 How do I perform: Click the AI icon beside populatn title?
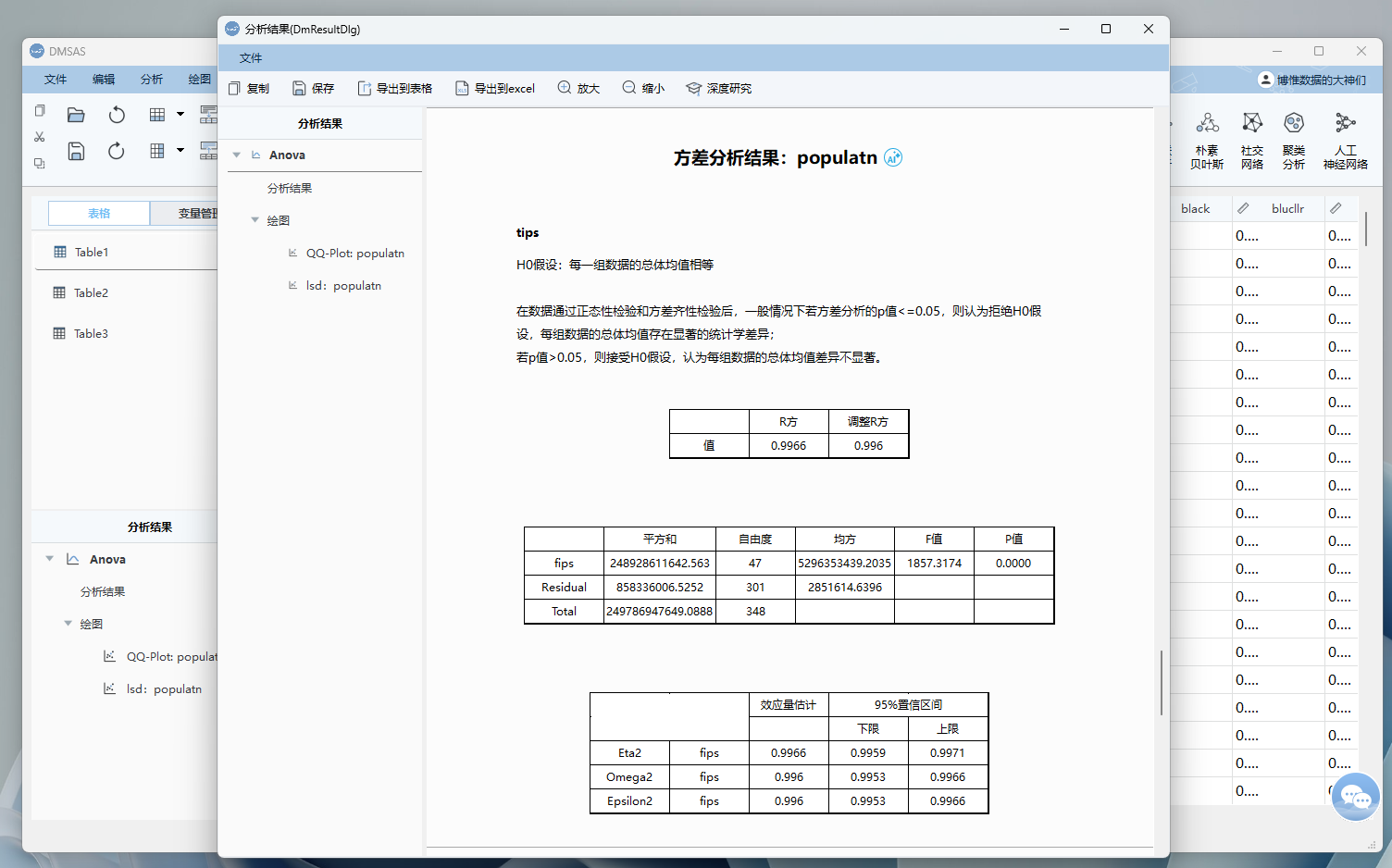pyautogui.click(x=893, y=157)
